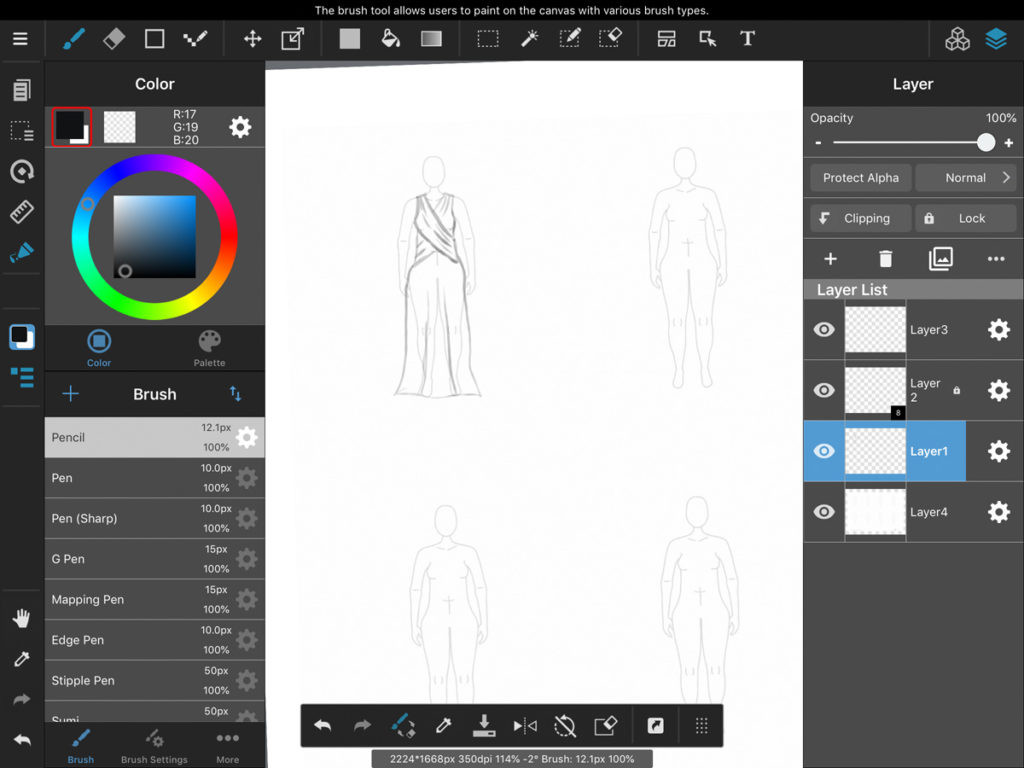The image size is (1024, 768).
Task: Open Pencil brush settings gear
Action: [247, 437]
